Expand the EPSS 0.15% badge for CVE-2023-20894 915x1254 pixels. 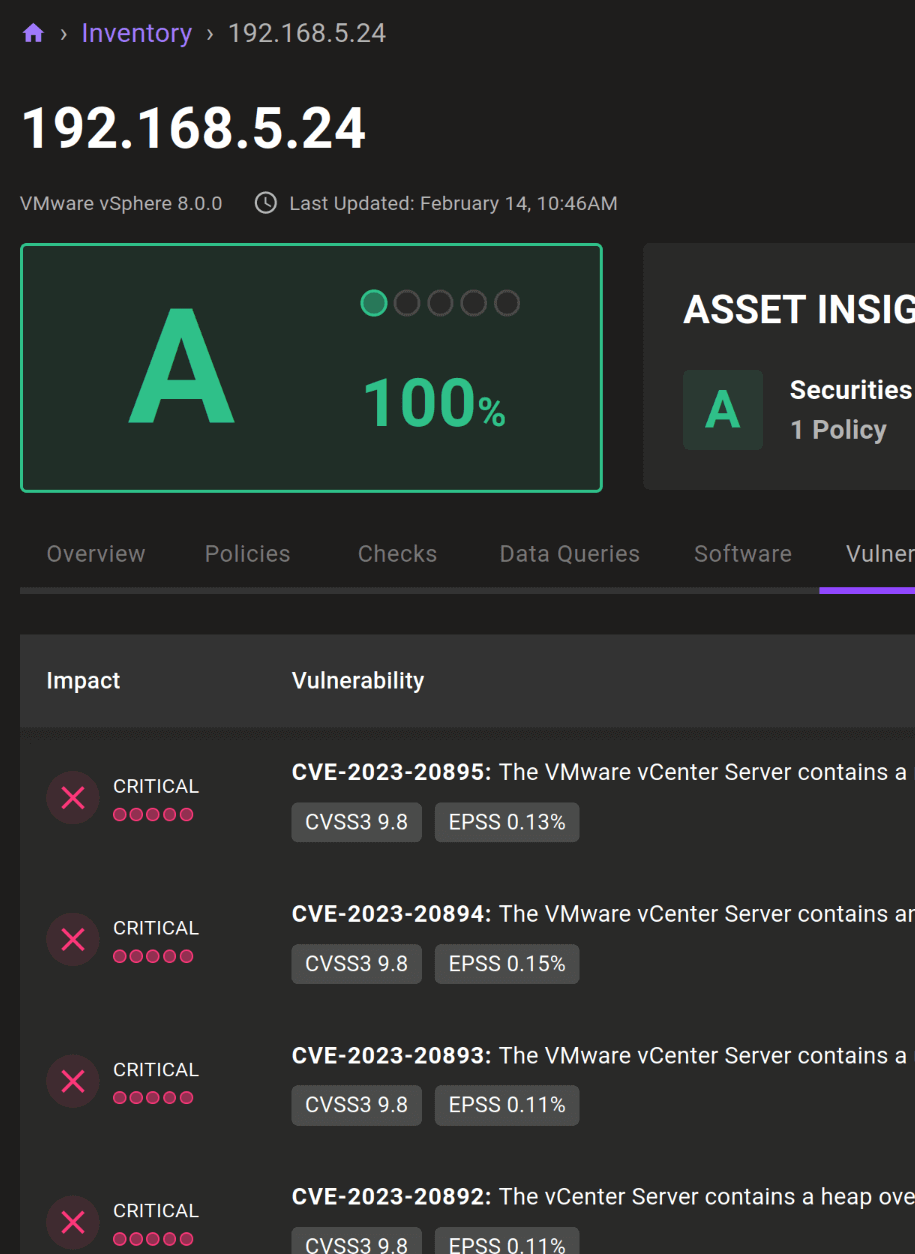click(x=506, y=963)
